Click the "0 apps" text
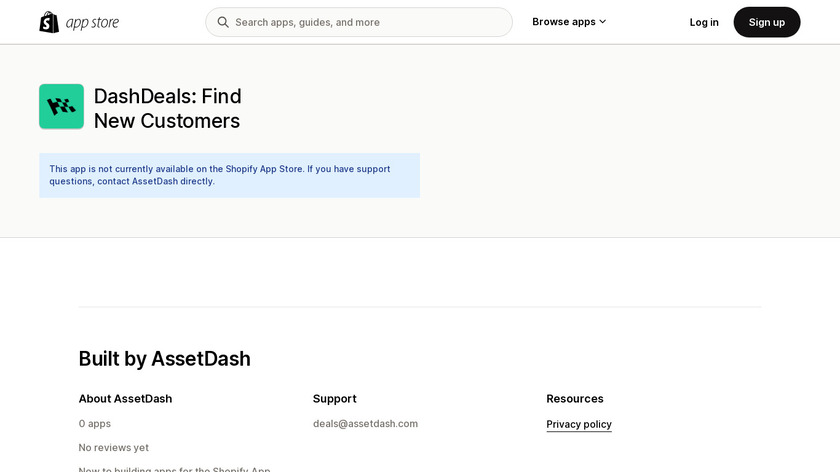This screenshot has height=472, width=840. click(95, 424)
